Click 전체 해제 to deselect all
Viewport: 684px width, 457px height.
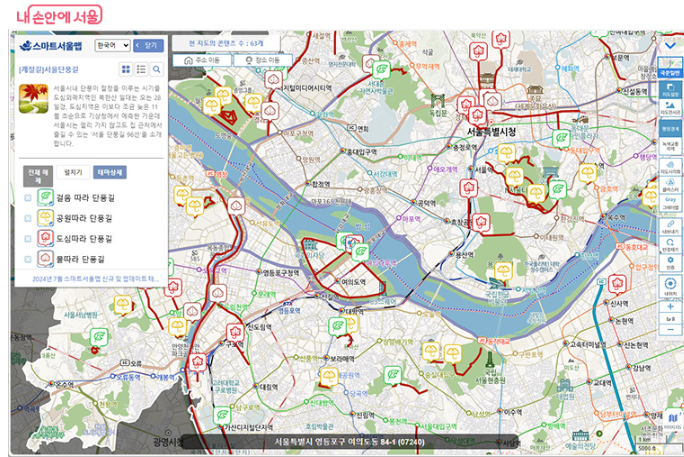38,176
